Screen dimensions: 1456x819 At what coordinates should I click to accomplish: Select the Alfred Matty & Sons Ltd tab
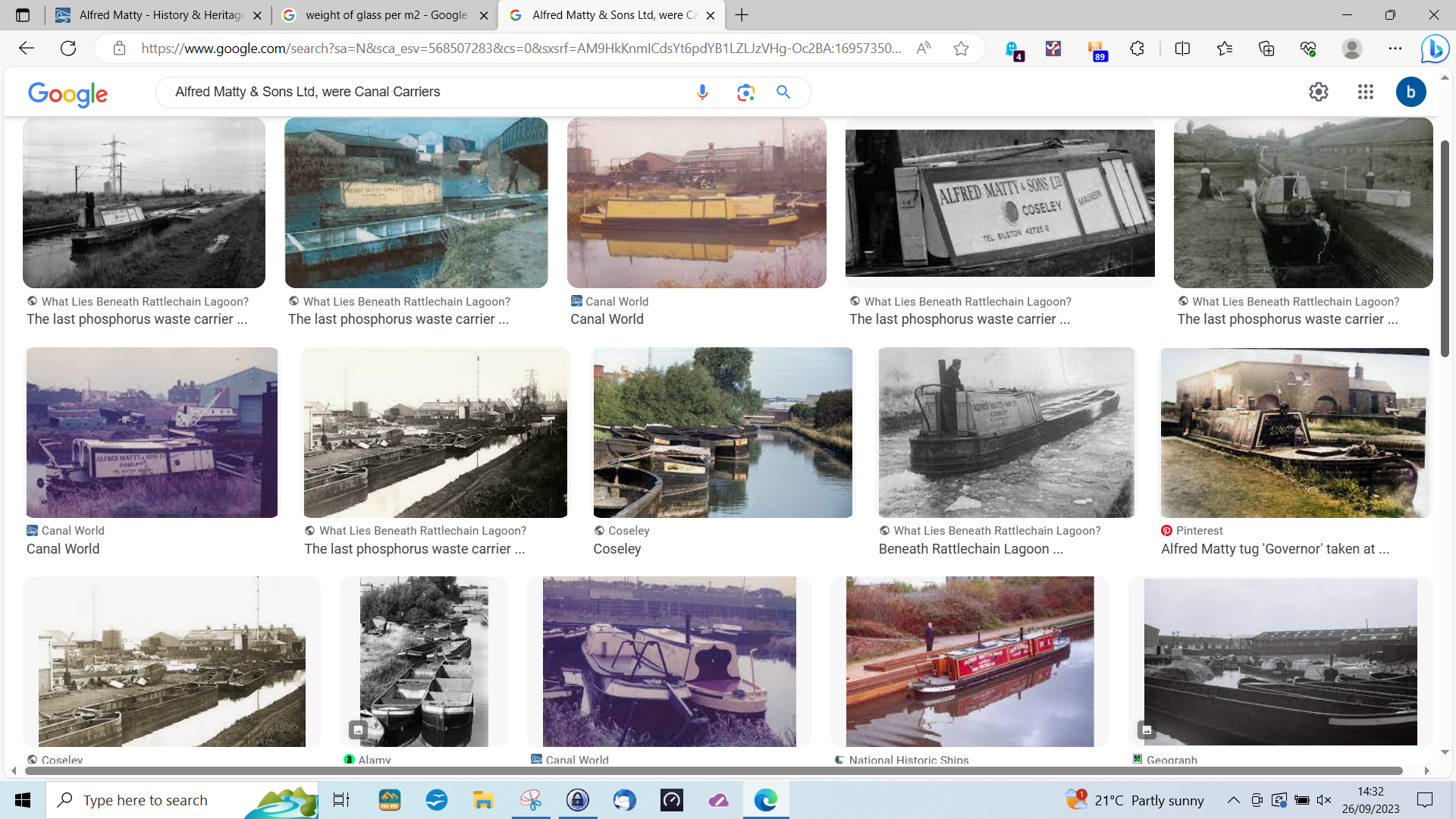coord(613,15)
